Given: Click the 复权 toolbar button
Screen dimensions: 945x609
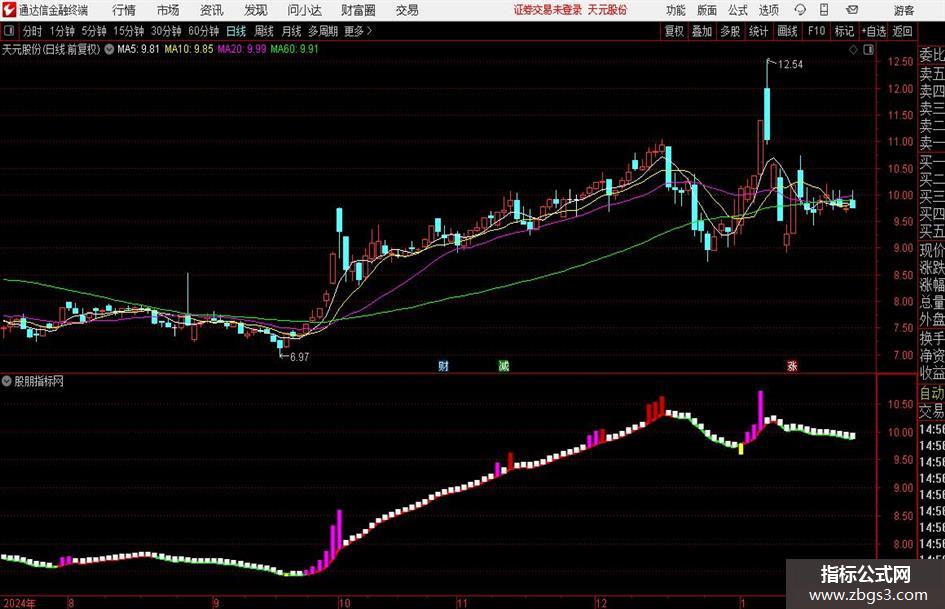Looking at the screenshot, I should pos(674,31).
